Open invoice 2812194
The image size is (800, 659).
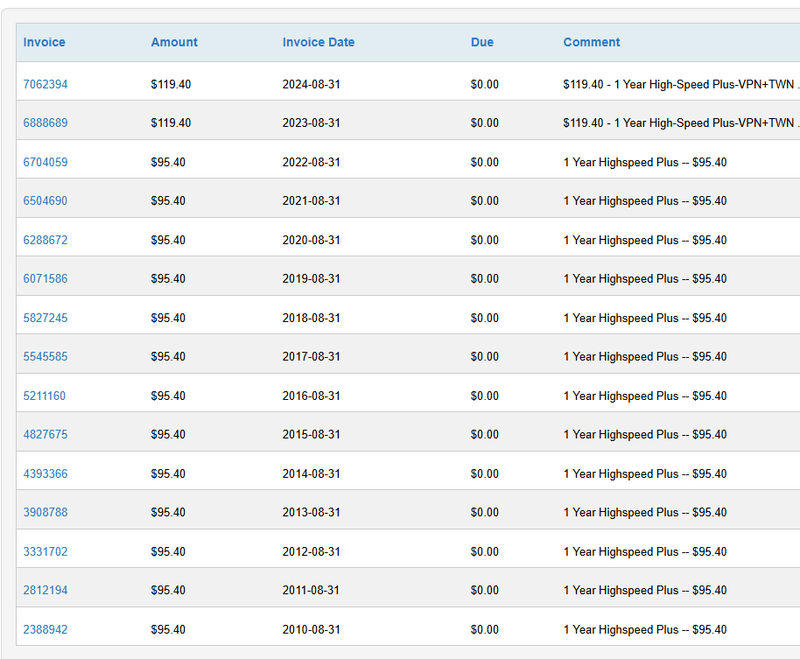[x=45, y=591]
